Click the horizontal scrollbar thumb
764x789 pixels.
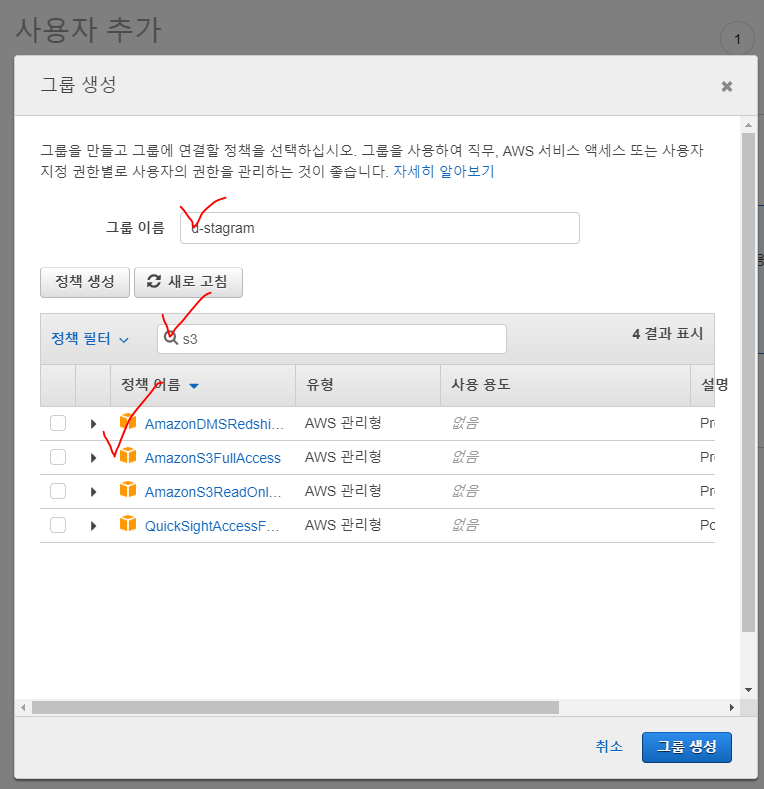click(x=295, y=707)
